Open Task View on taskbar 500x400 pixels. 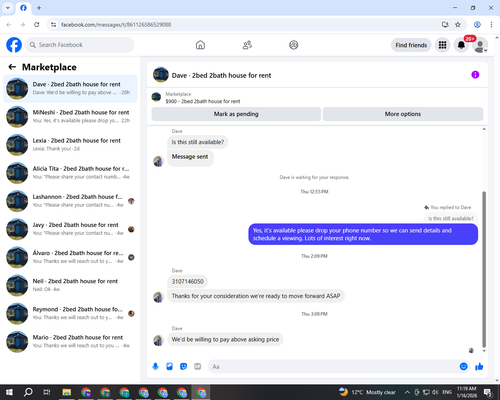[x=47, y=392]
